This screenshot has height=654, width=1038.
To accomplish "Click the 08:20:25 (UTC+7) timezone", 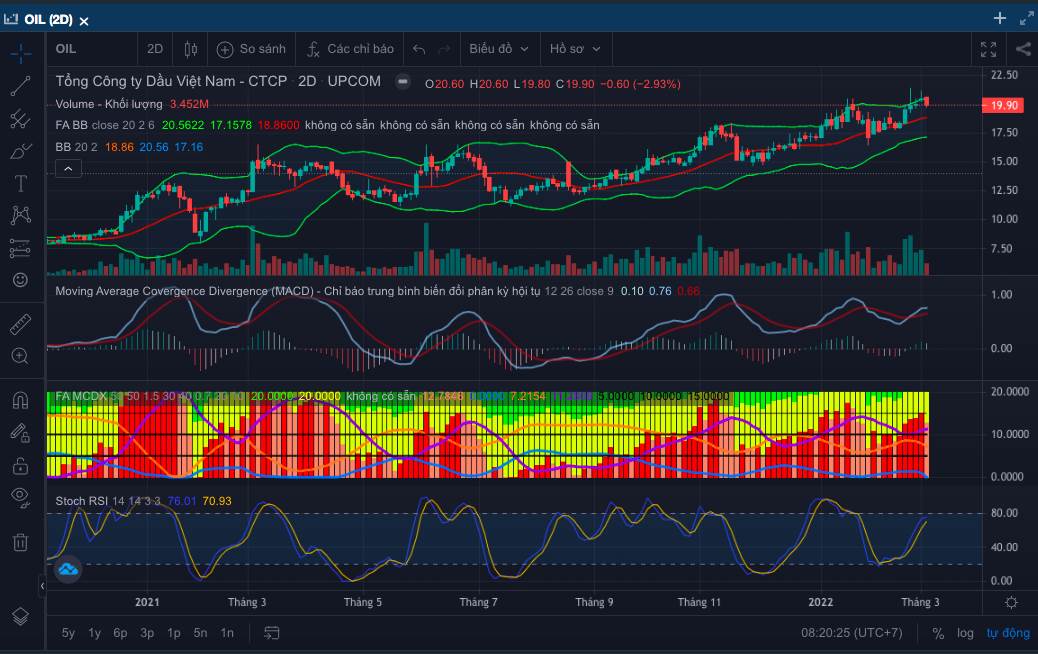I will click(x=851, y=633).
